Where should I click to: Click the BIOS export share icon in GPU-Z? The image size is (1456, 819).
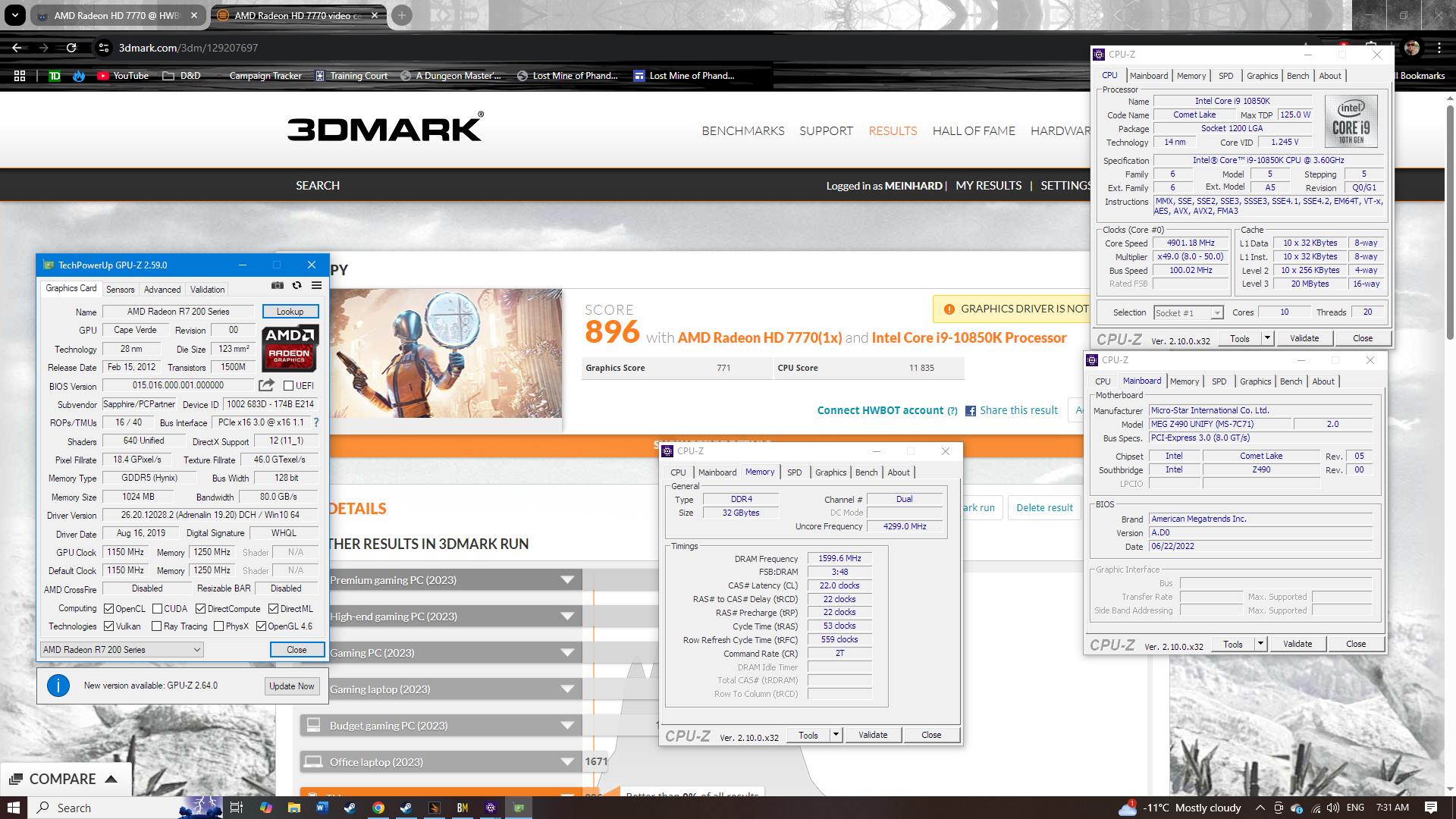(266, 385)
